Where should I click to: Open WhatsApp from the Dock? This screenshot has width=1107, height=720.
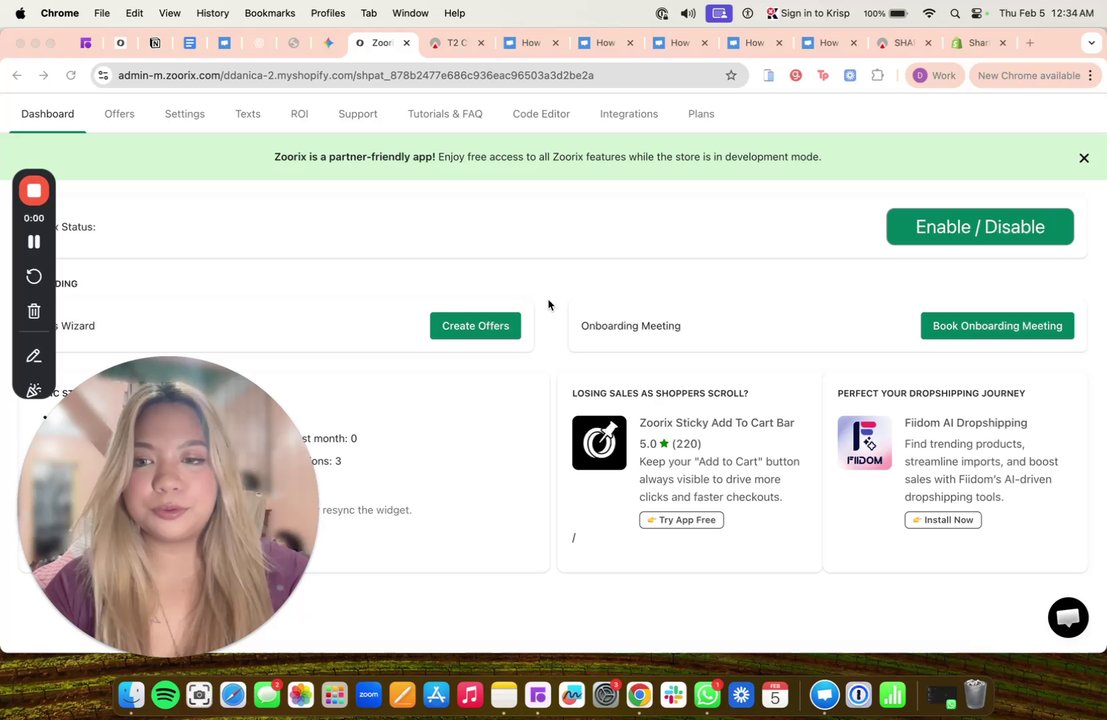707,695
